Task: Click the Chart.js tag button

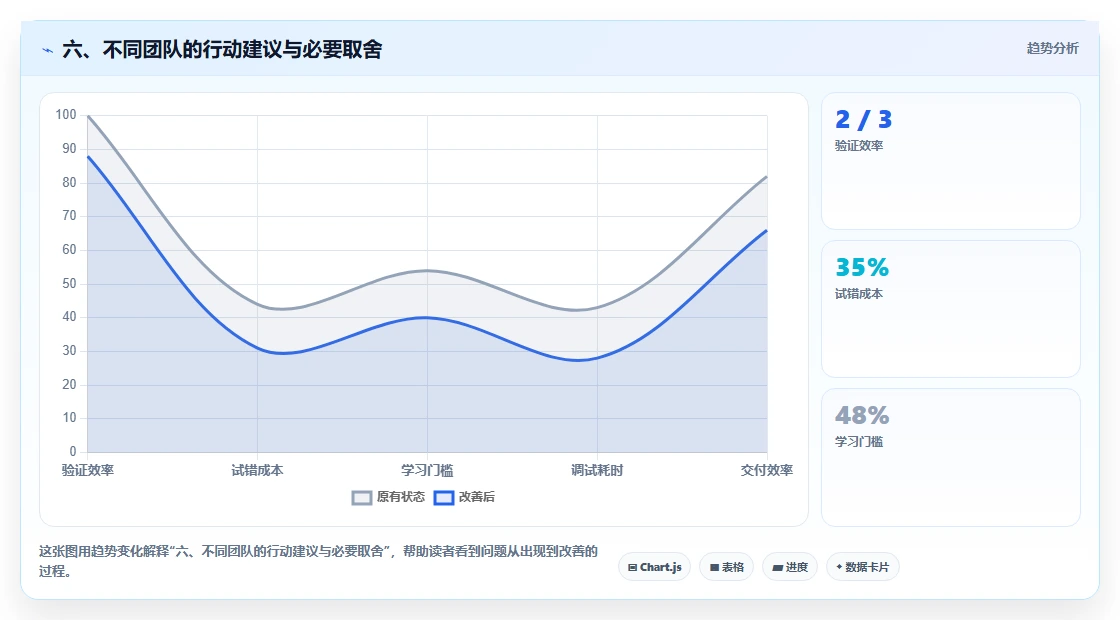Action: click(x=654, y=567)
